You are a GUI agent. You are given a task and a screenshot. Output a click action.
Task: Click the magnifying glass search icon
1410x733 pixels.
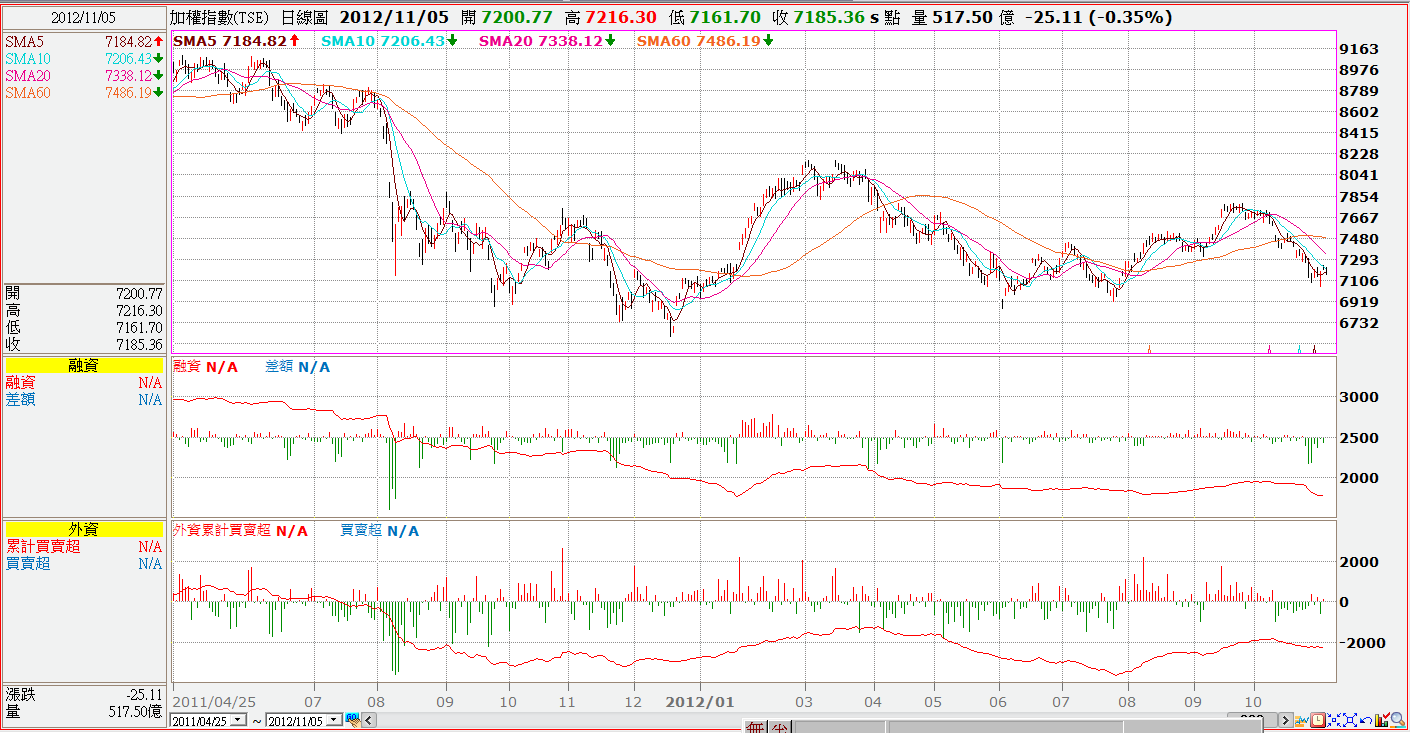click(x=1398, y=721)
